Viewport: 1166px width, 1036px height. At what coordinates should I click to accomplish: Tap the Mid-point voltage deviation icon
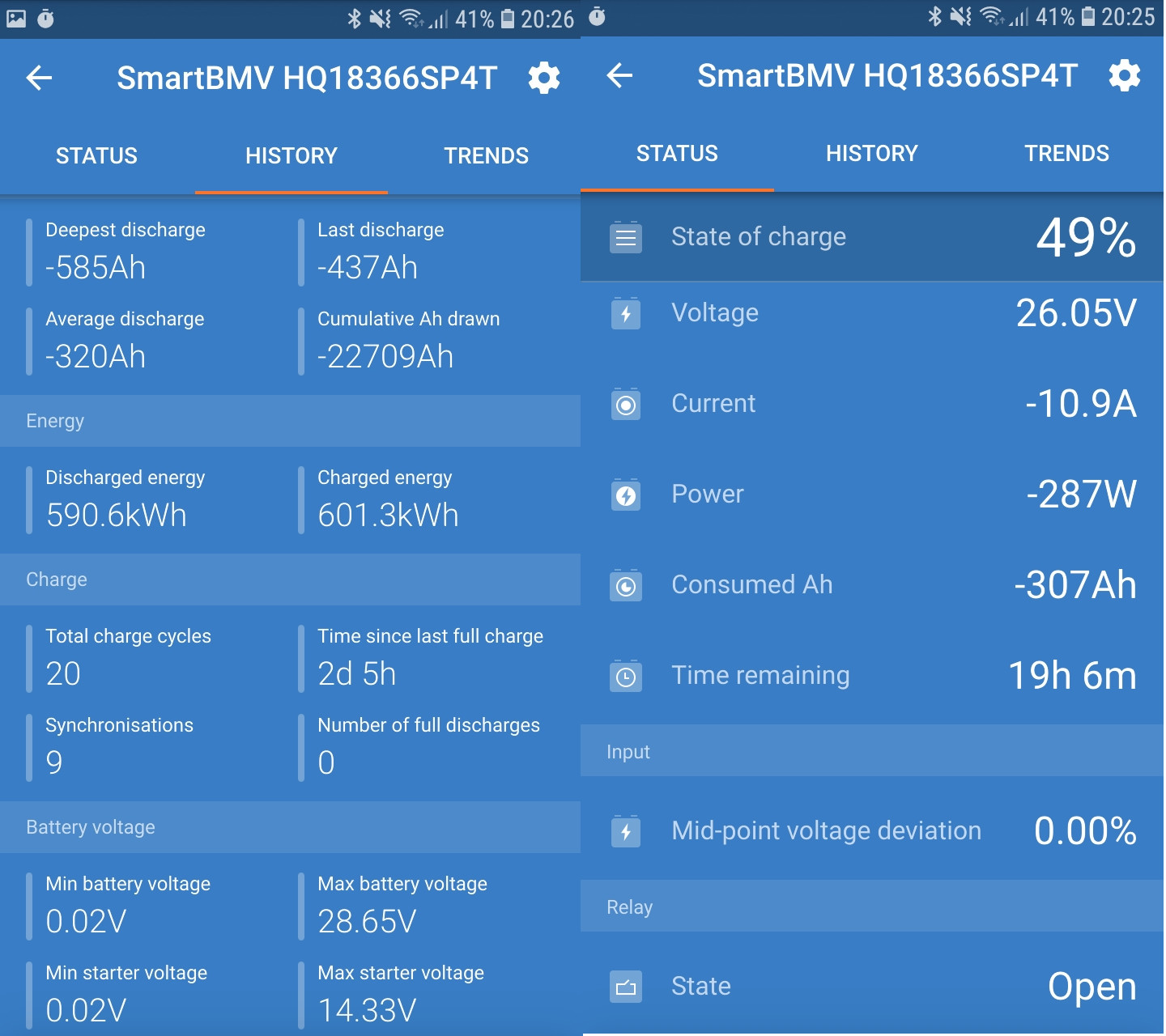pyautogui.click(x=626, y=831)
